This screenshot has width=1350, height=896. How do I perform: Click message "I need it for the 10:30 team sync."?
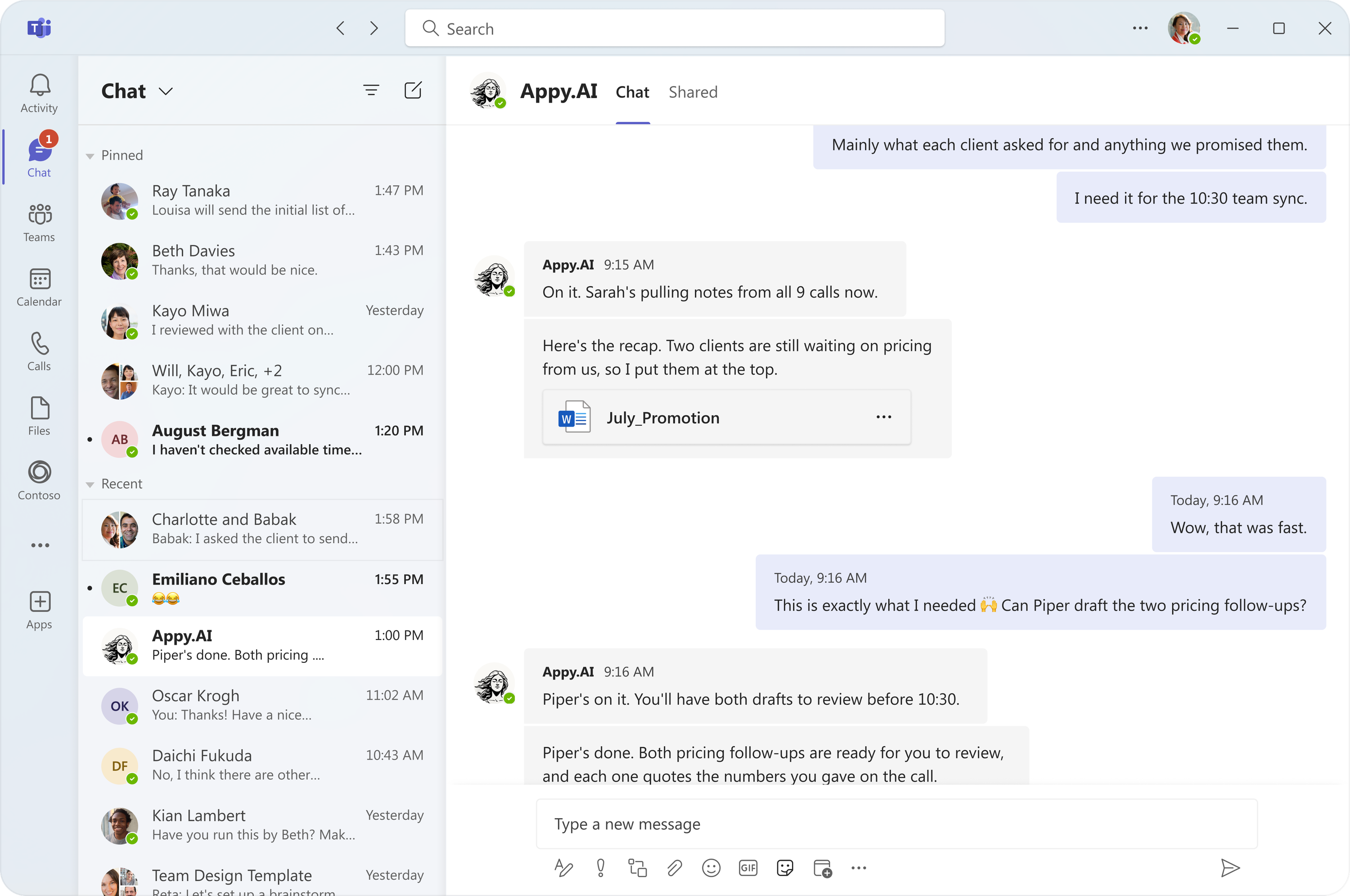[1191, 198]
